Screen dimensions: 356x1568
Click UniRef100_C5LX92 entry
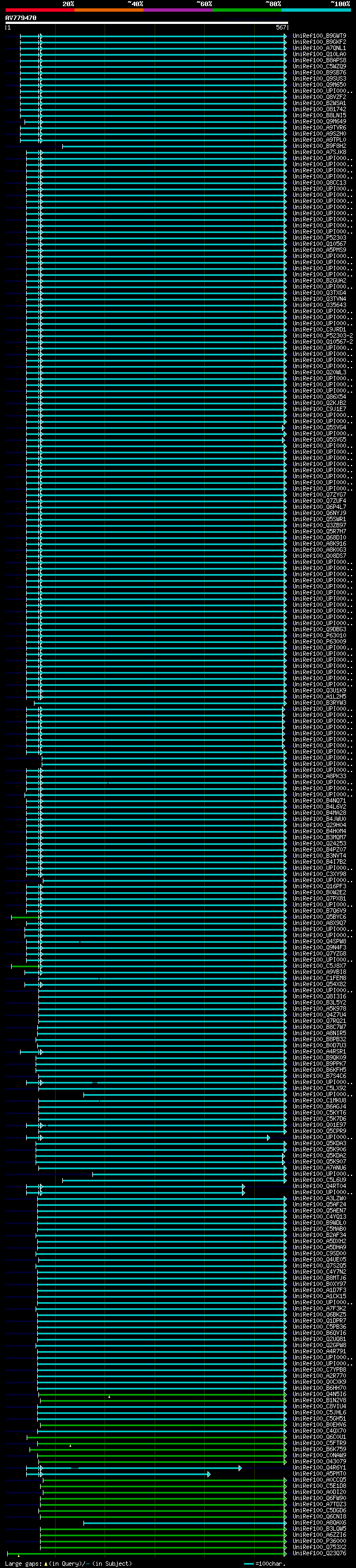(319, 1089)
